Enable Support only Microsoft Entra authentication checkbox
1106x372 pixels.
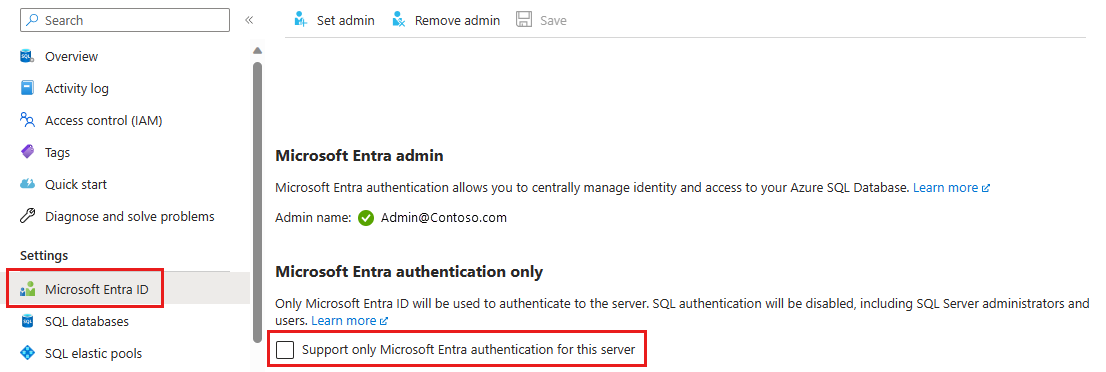tap(285, 349)
